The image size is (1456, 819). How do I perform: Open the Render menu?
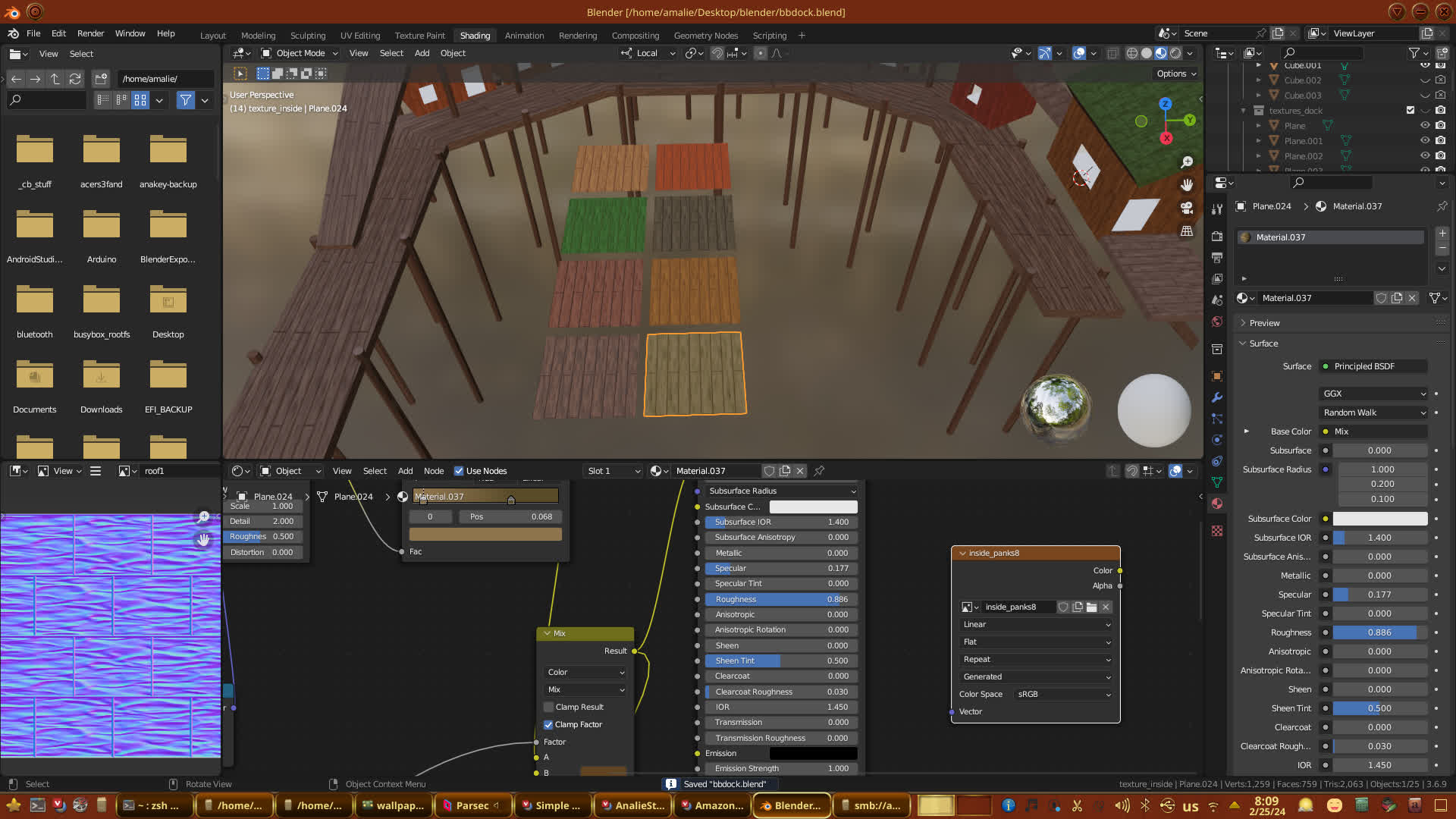(x=90, y=33)
